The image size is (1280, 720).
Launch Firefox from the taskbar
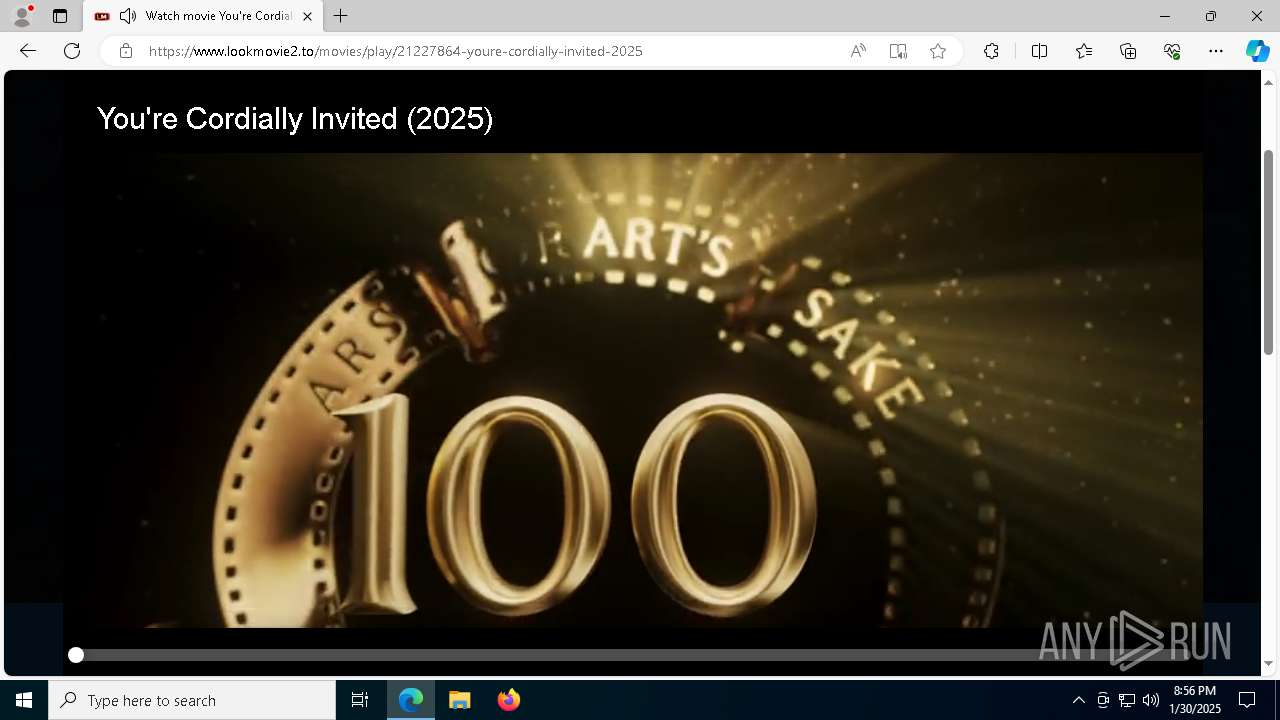tap(508, 700)
